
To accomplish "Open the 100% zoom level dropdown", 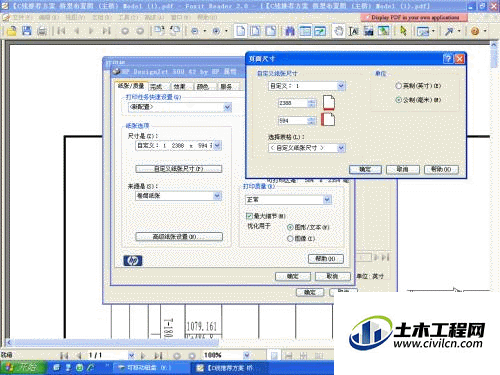I will tap(246, 355).
